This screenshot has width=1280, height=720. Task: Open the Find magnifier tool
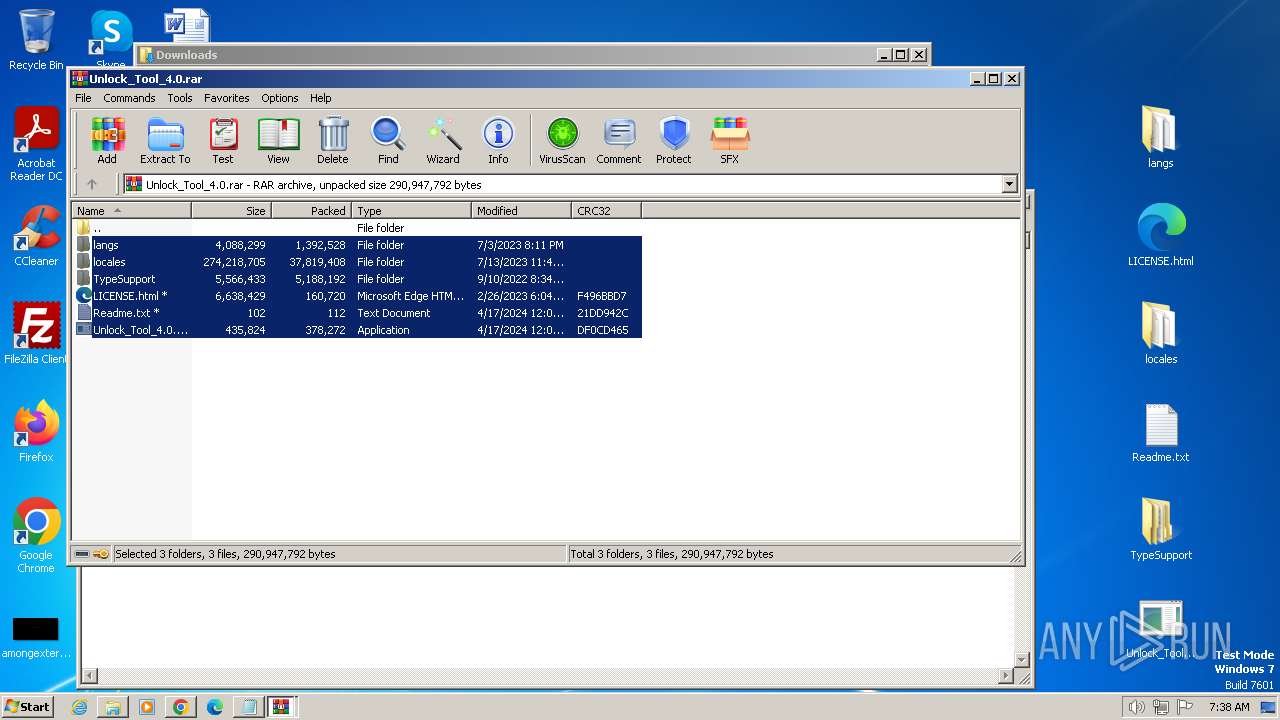tap(388, 140)
